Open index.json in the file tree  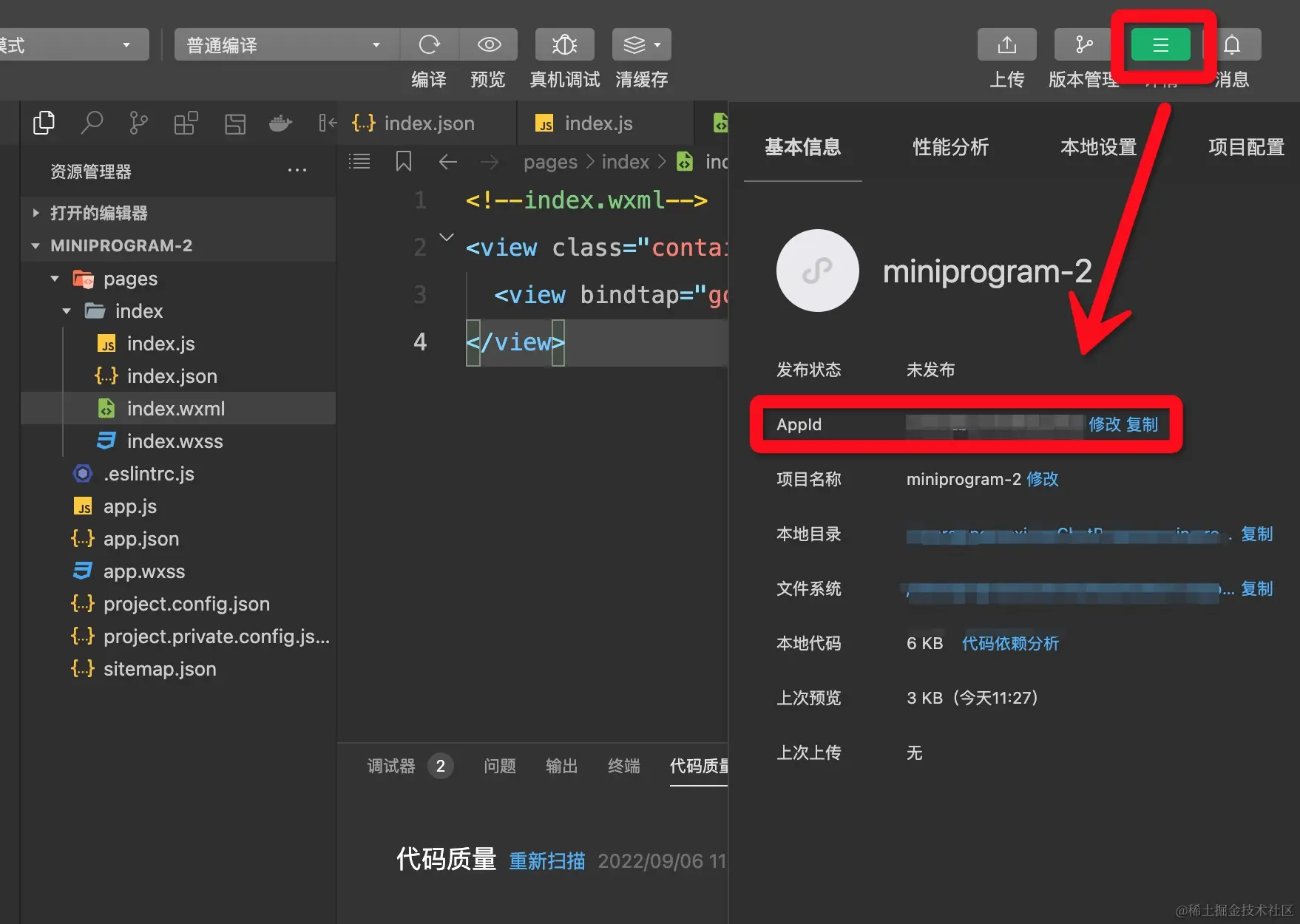[x=178, y=376]
